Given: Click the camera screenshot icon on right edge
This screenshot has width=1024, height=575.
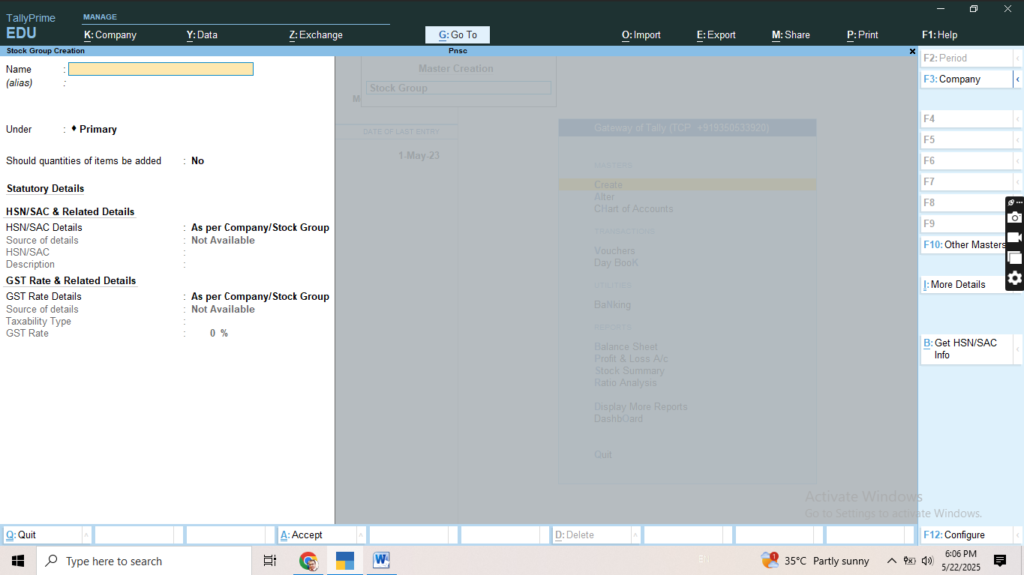Looking at the screenshot, I should pos(1014,218).
